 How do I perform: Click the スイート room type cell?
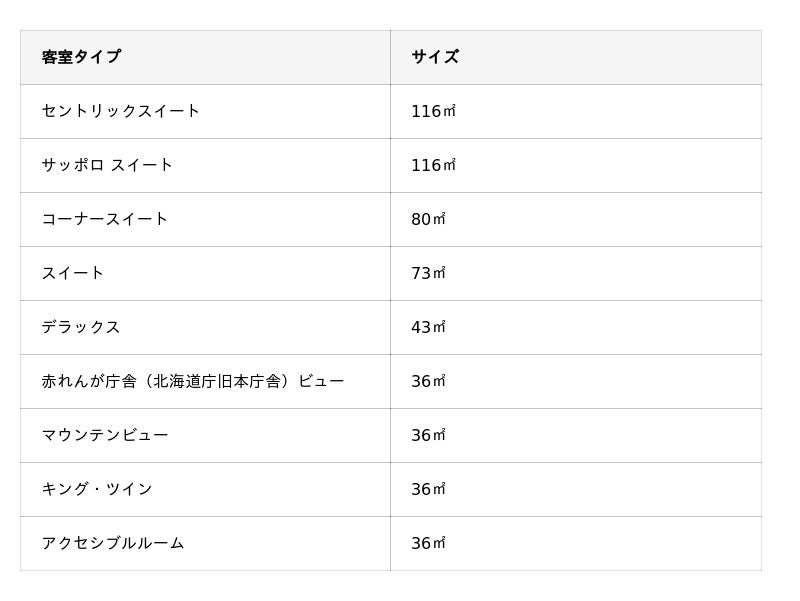(x=72, y=273)
